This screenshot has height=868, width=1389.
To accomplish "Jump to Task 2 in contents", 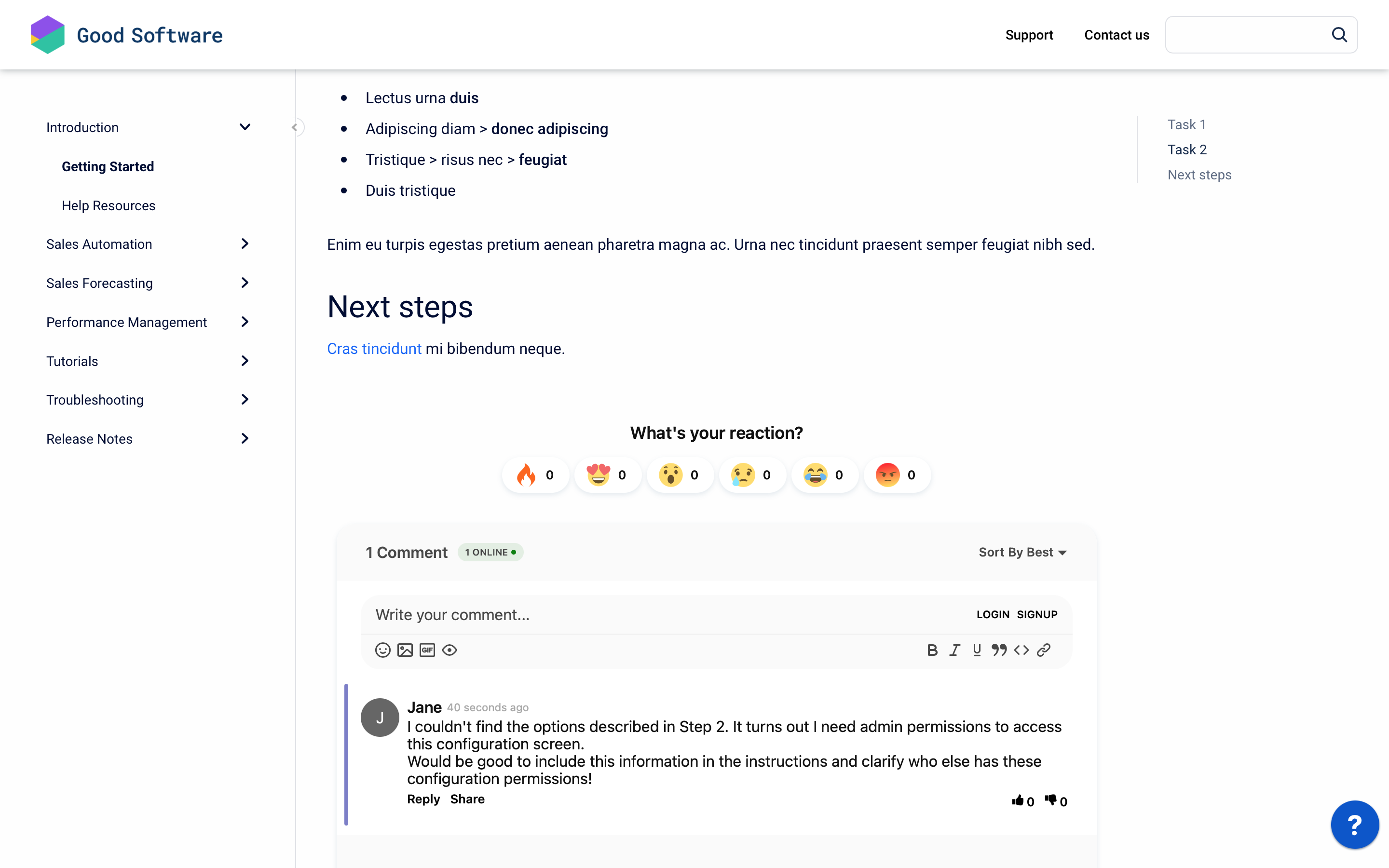I will [x=1187, y=150].
